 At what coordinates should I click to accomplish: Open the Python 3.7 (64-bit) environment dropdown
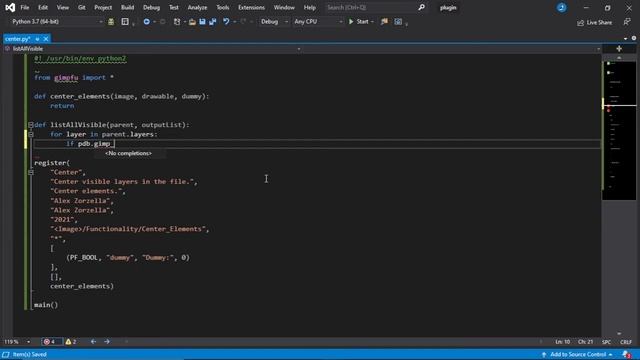point(56,22)
